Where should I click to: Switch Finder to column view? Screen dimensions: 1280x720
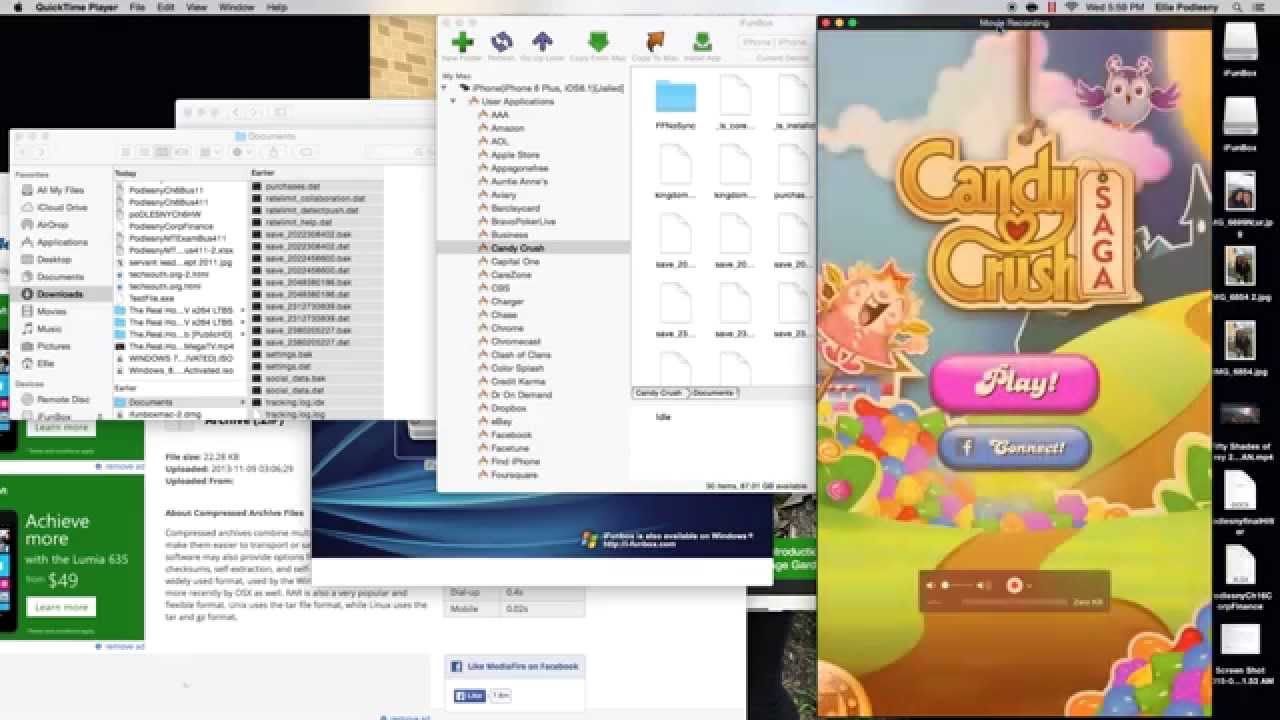click(162, 152)
